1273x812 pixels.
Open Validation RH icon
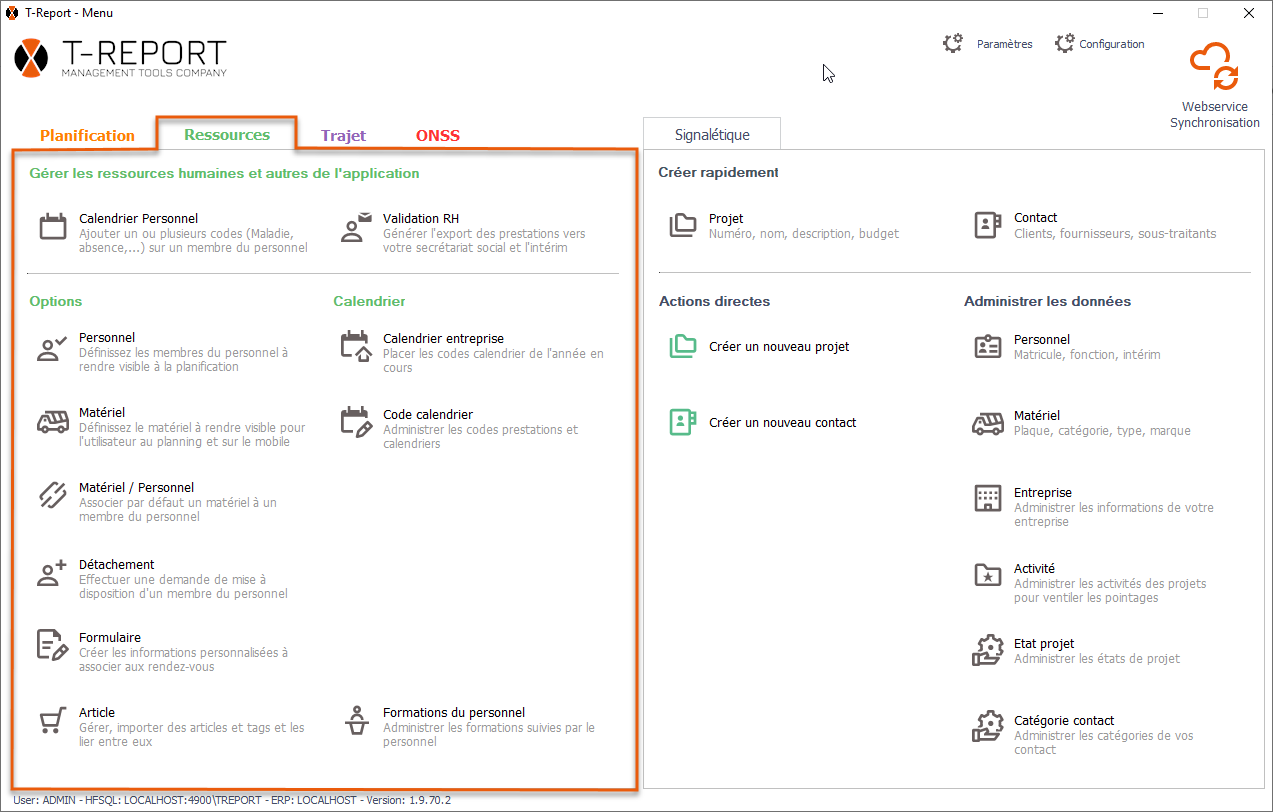click(x=356, y=227)
